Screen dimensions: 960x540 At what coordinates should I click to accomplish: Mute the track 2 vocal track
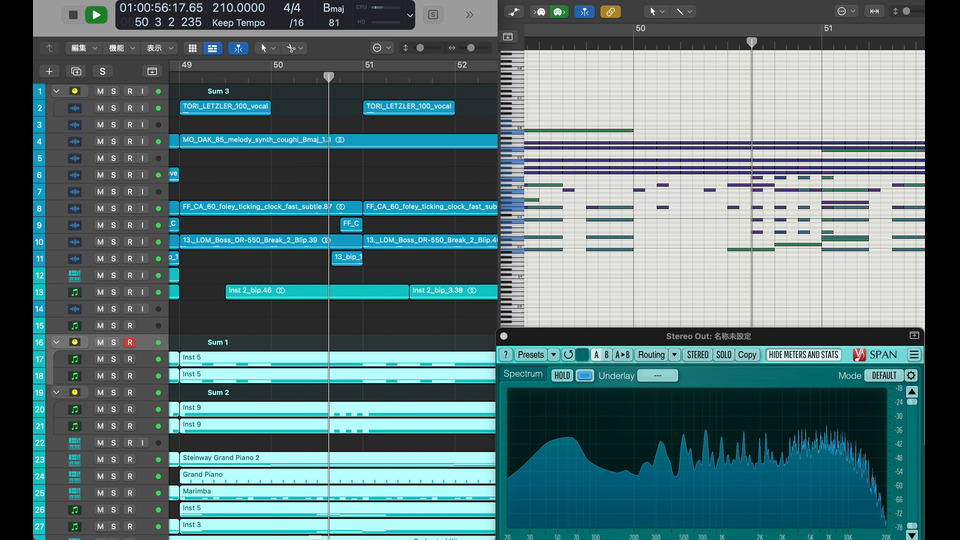click(100, 108)
